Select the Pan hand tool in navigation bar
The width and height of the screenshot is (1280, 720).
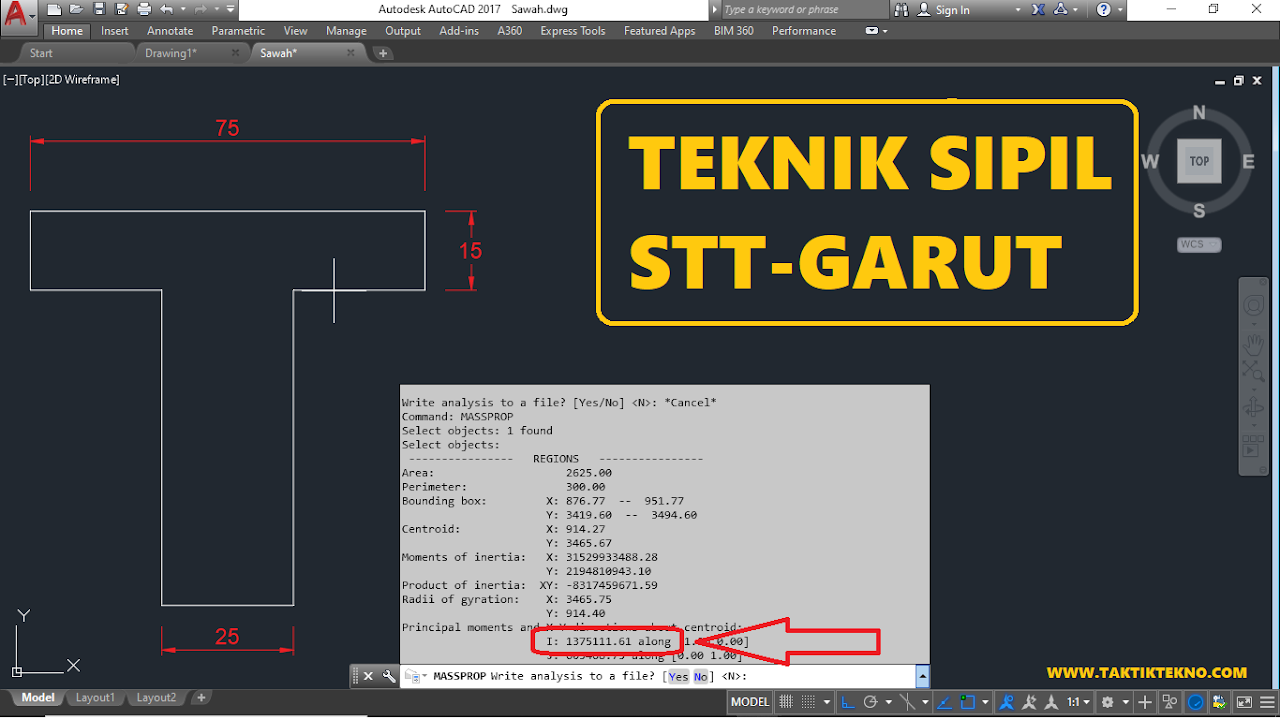pos(1253,346)
